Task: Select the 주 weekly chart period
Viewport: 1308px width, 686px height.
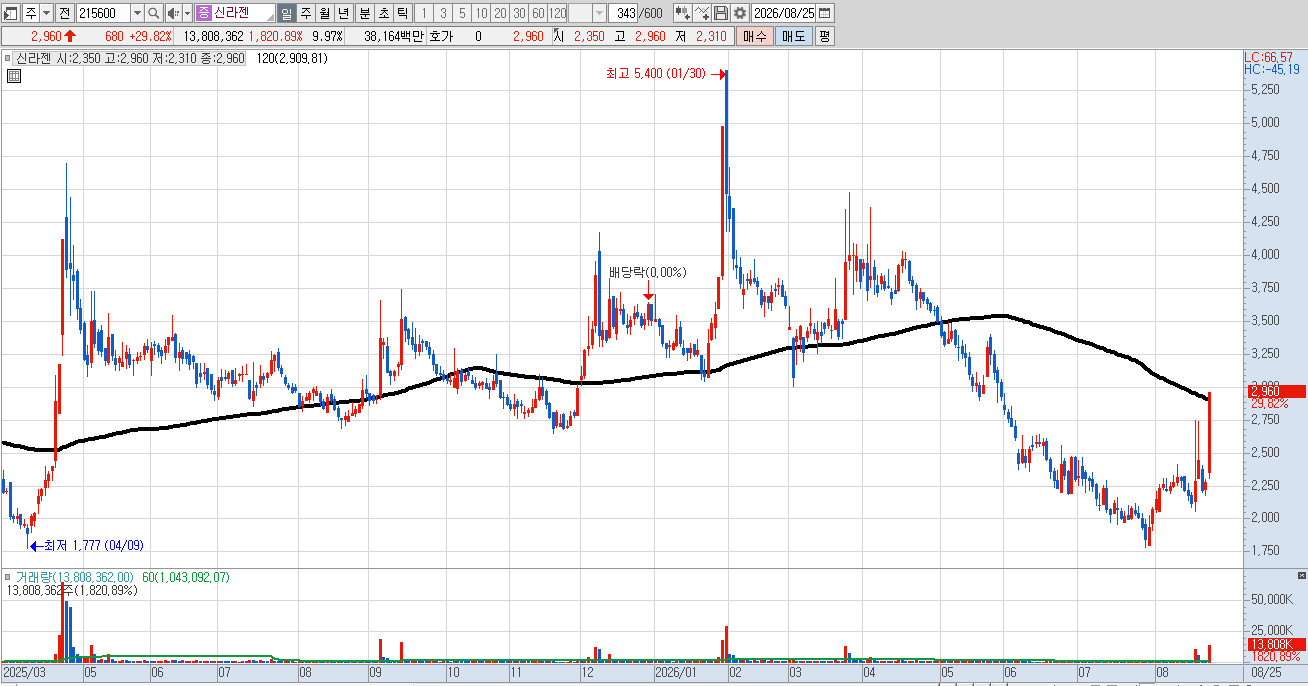Action: click(306, 13)
